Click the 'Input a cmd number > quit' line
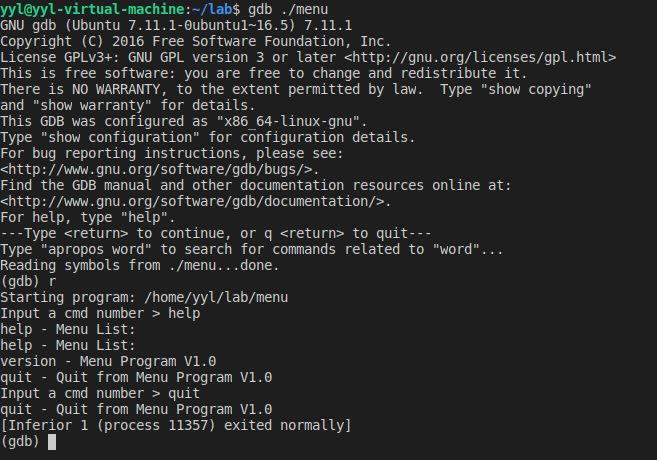 click(x=100, y=393)
